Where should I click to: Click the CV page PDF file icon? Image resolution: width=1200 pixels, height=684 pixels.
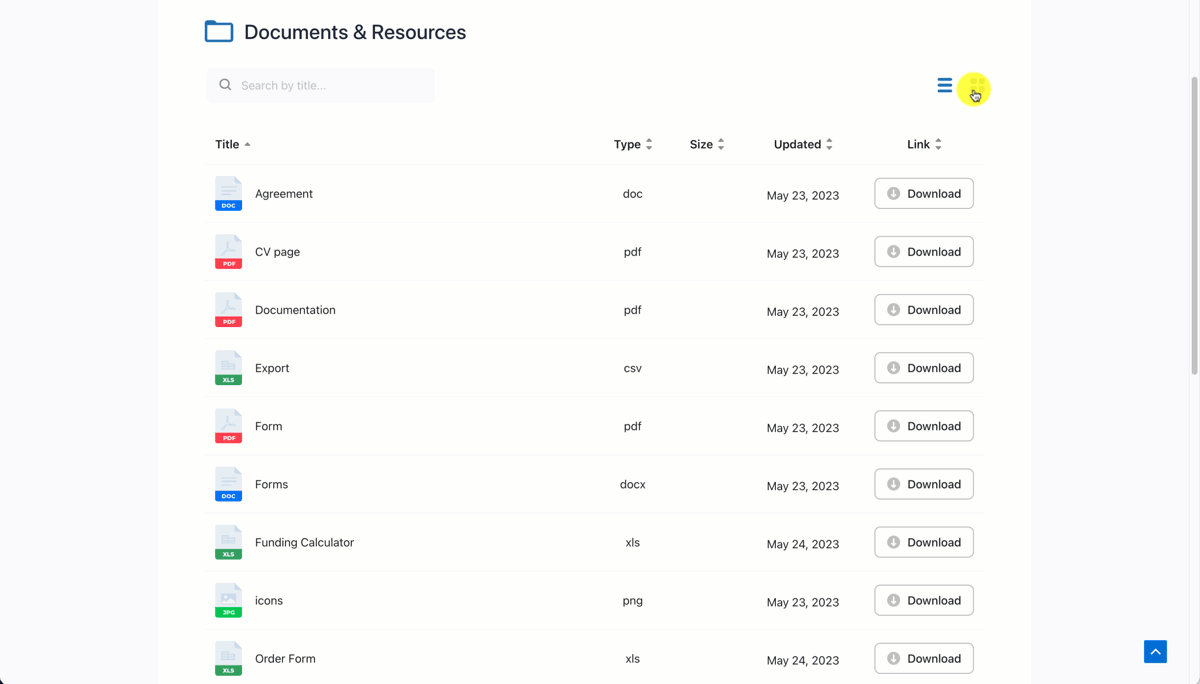(228, 252)
